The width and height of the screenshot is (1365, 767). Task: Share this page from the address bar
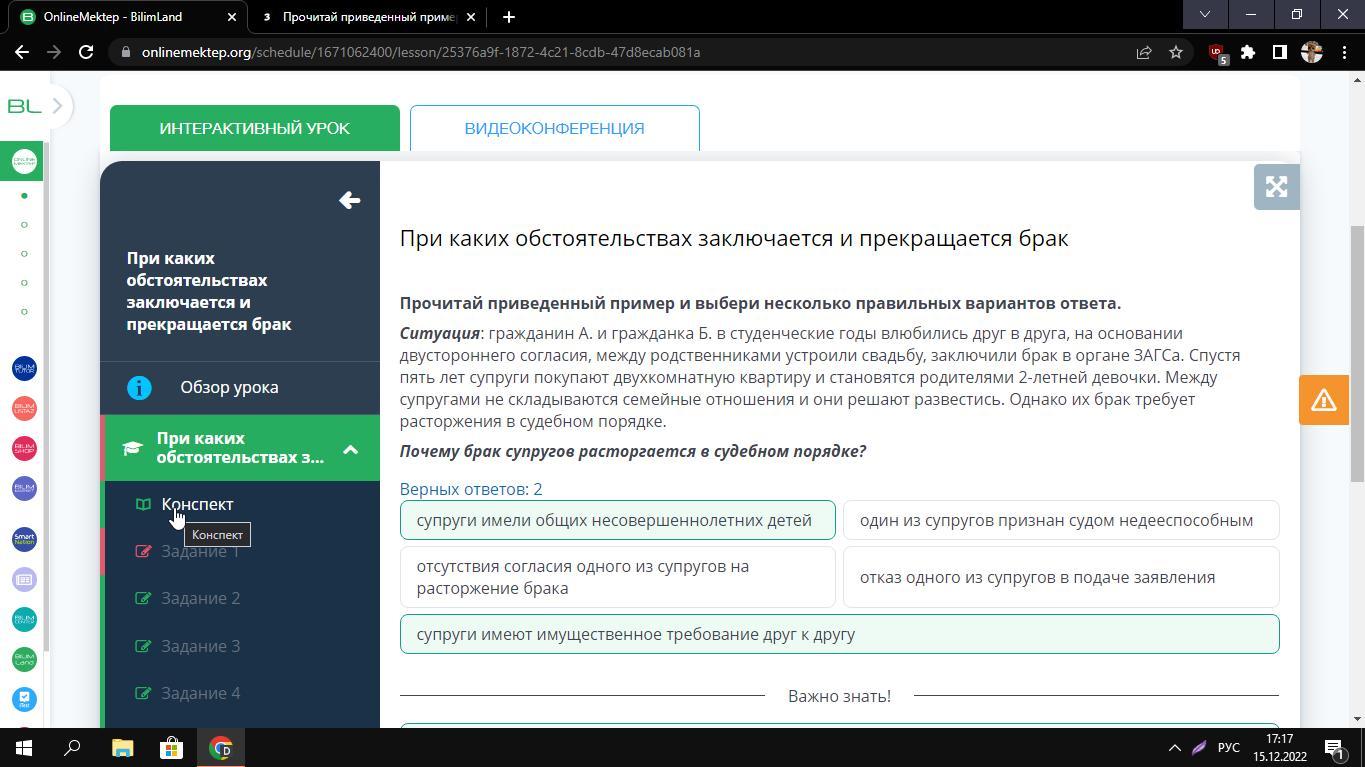(x=1144, y=52)
